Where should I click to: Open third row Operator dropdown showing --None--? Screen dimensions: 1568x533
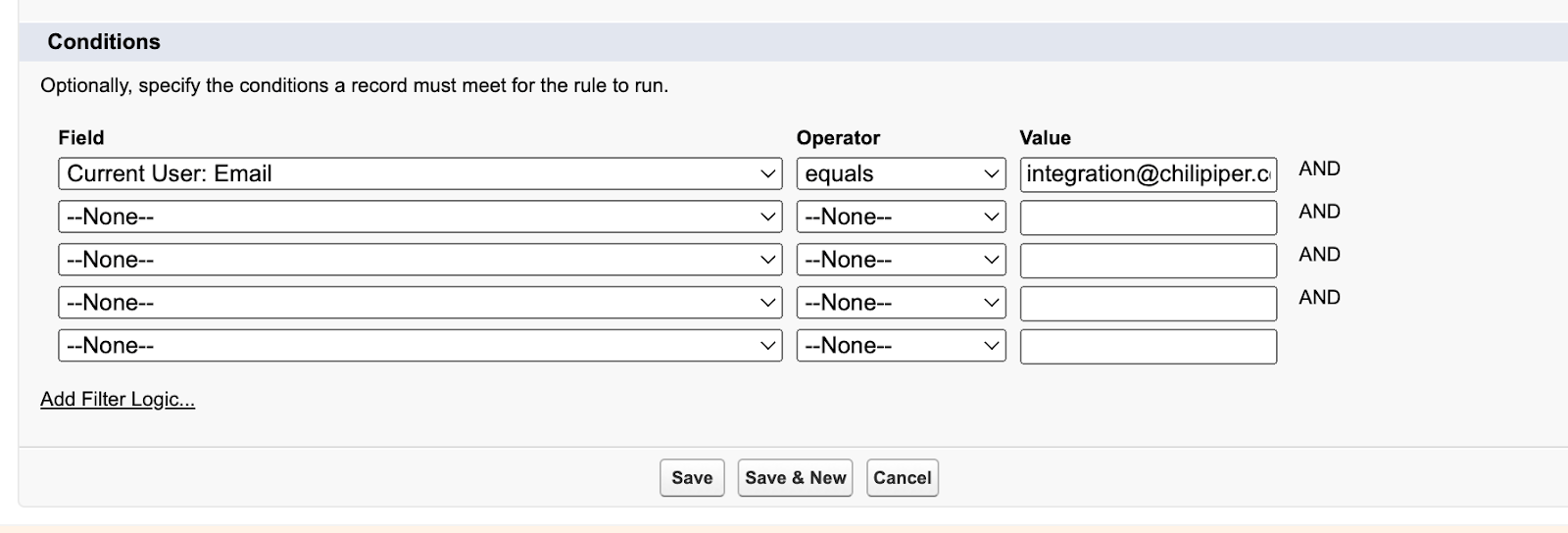(901, 260)
